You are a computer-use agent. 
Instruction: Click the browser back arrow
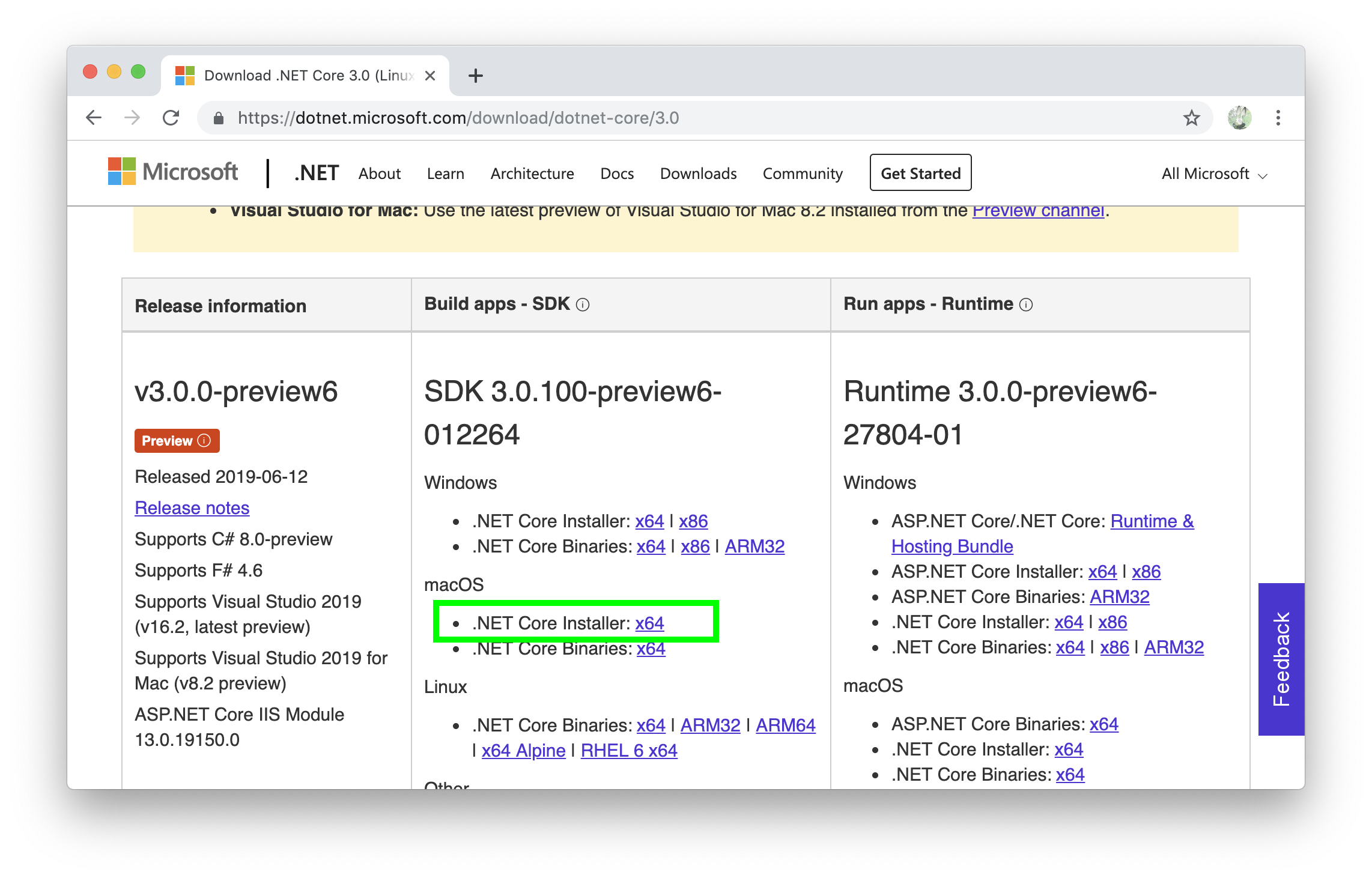point(94,118)
